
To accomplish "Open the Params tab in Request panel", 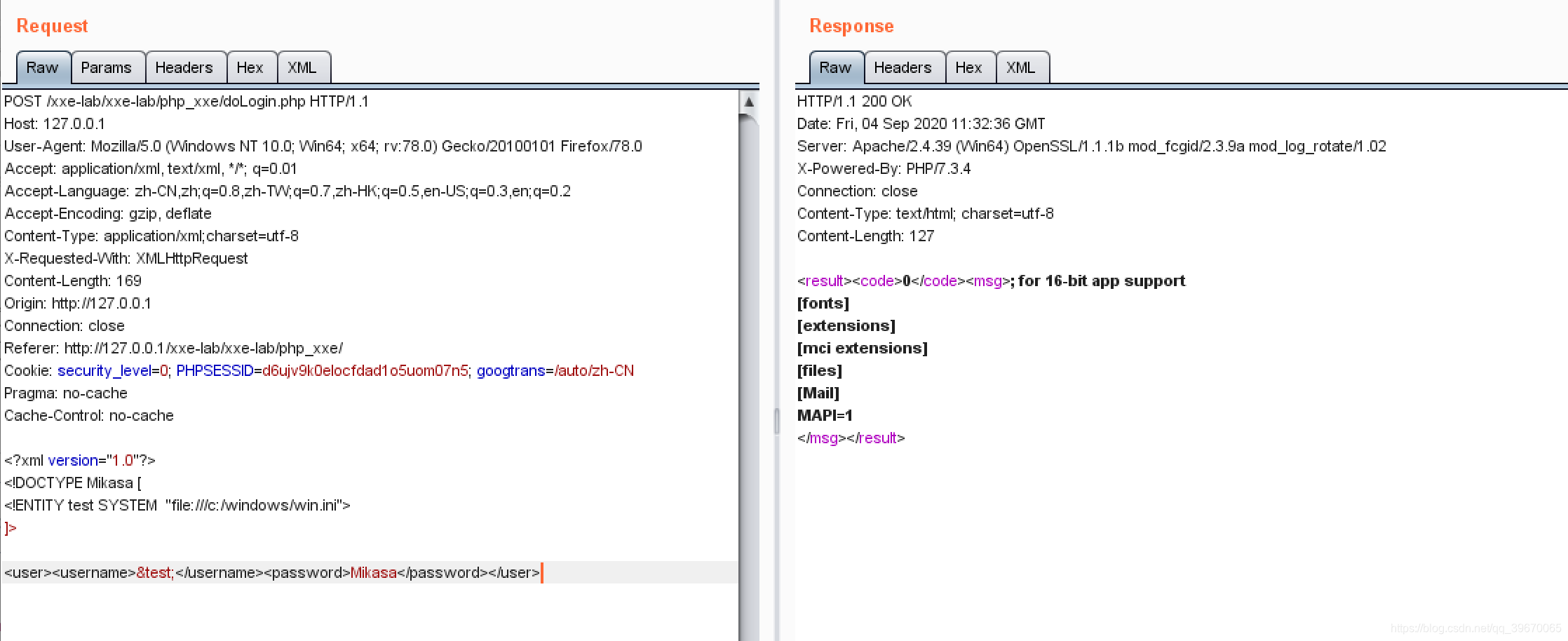I will pyautogui.click(x=107, y=67).
